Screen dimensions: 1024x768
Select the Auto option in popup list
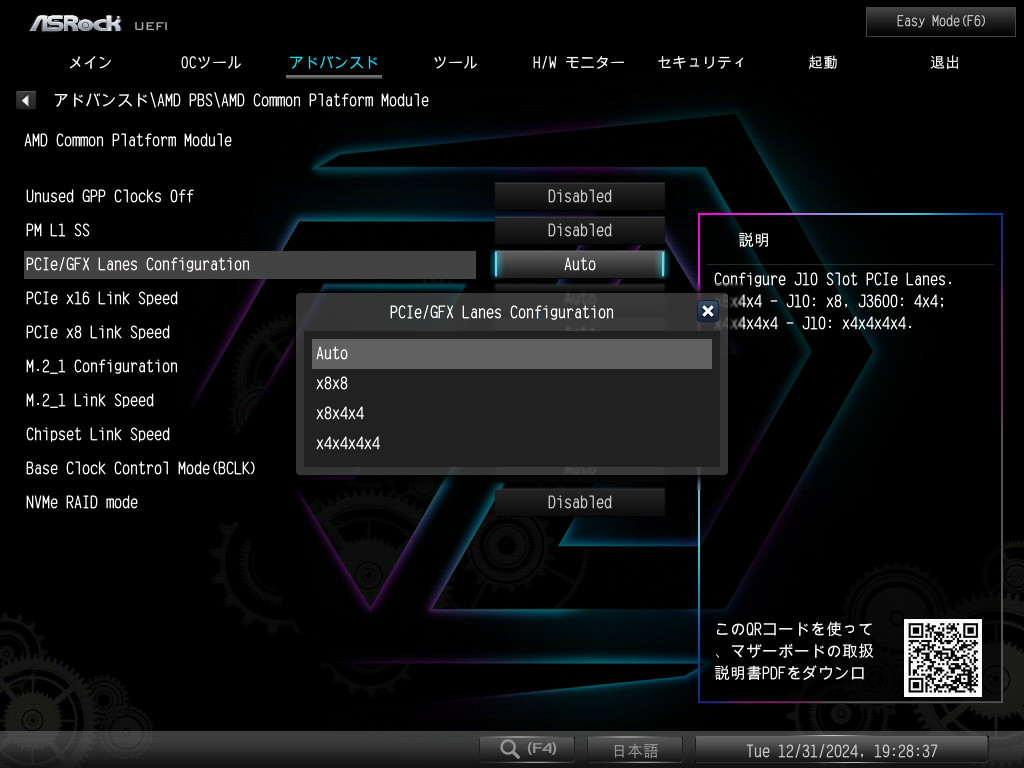click(511, 353)
